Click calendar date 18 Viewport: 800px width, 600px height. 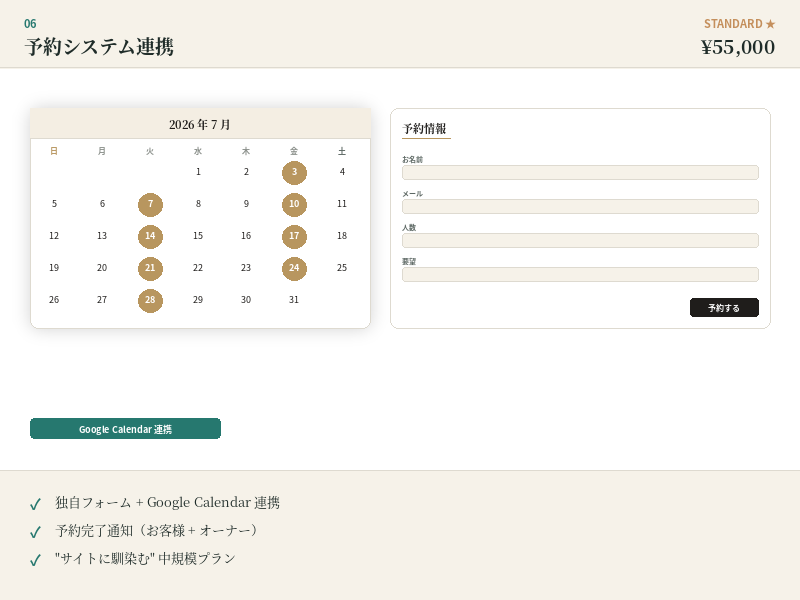[x=342, y=236]
